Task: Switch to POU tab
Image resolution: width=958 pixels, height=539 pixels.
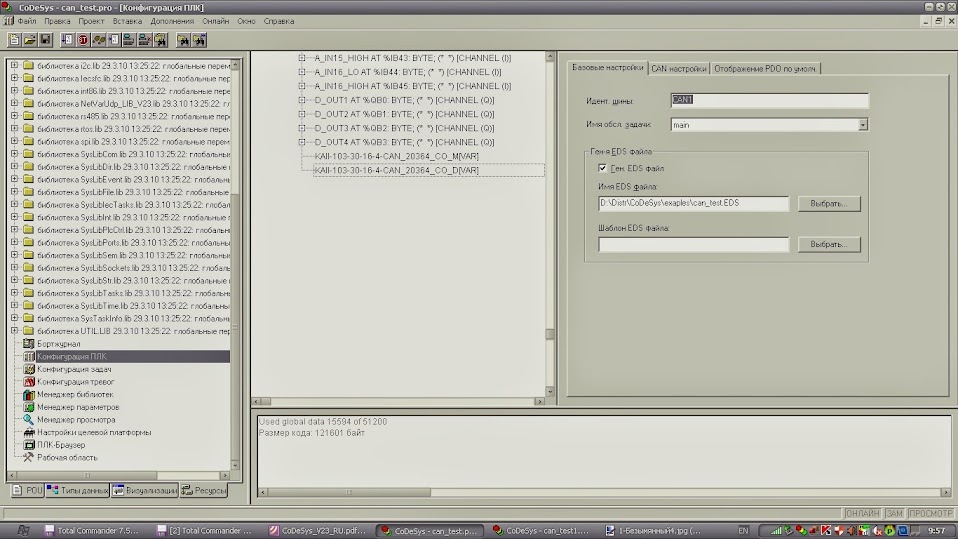Action: [27, 490]
